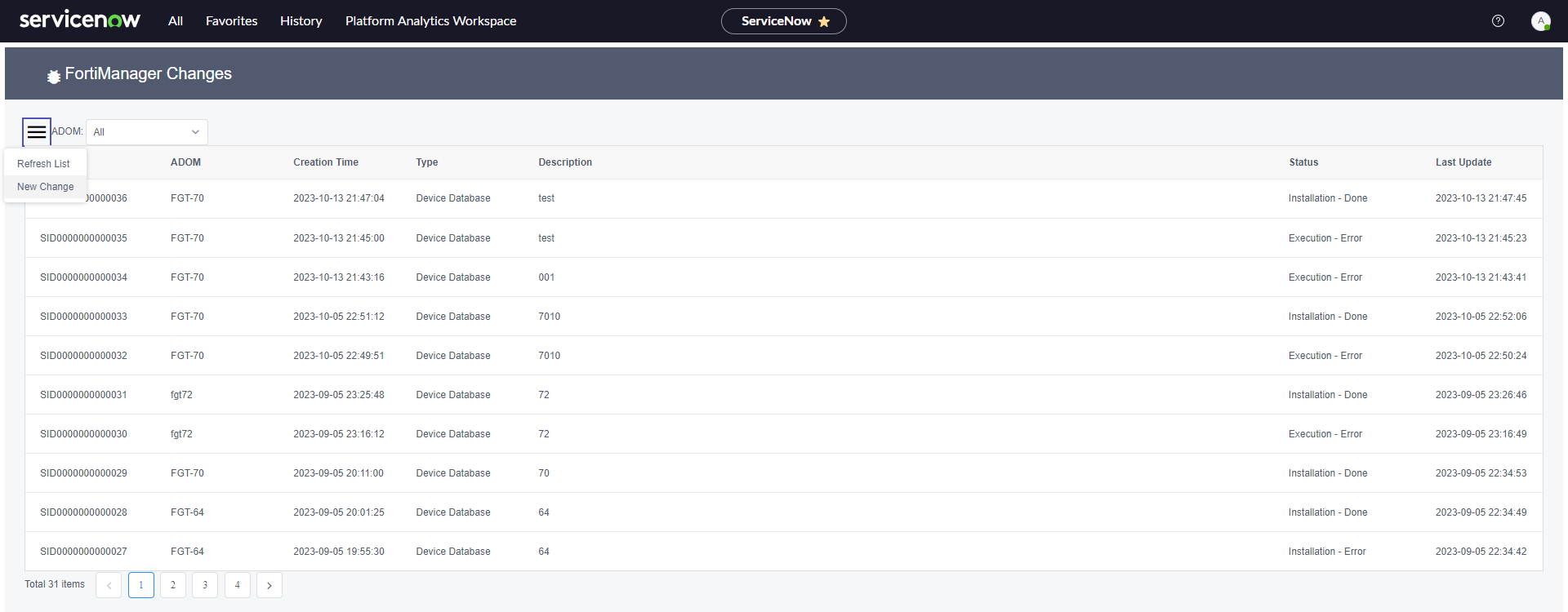Select row SID0000000000027
The image size is (1568, 612).
point(784,552)
